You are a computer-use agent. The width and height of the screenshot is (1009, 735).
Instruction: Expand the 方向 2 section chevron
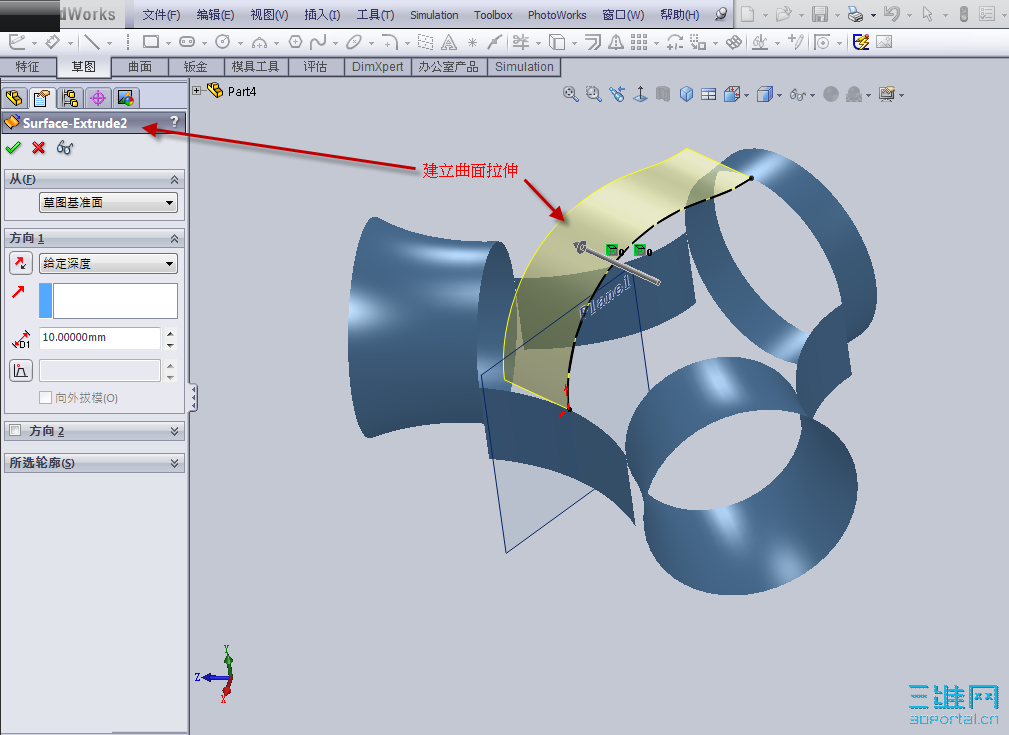pos(174,431)
